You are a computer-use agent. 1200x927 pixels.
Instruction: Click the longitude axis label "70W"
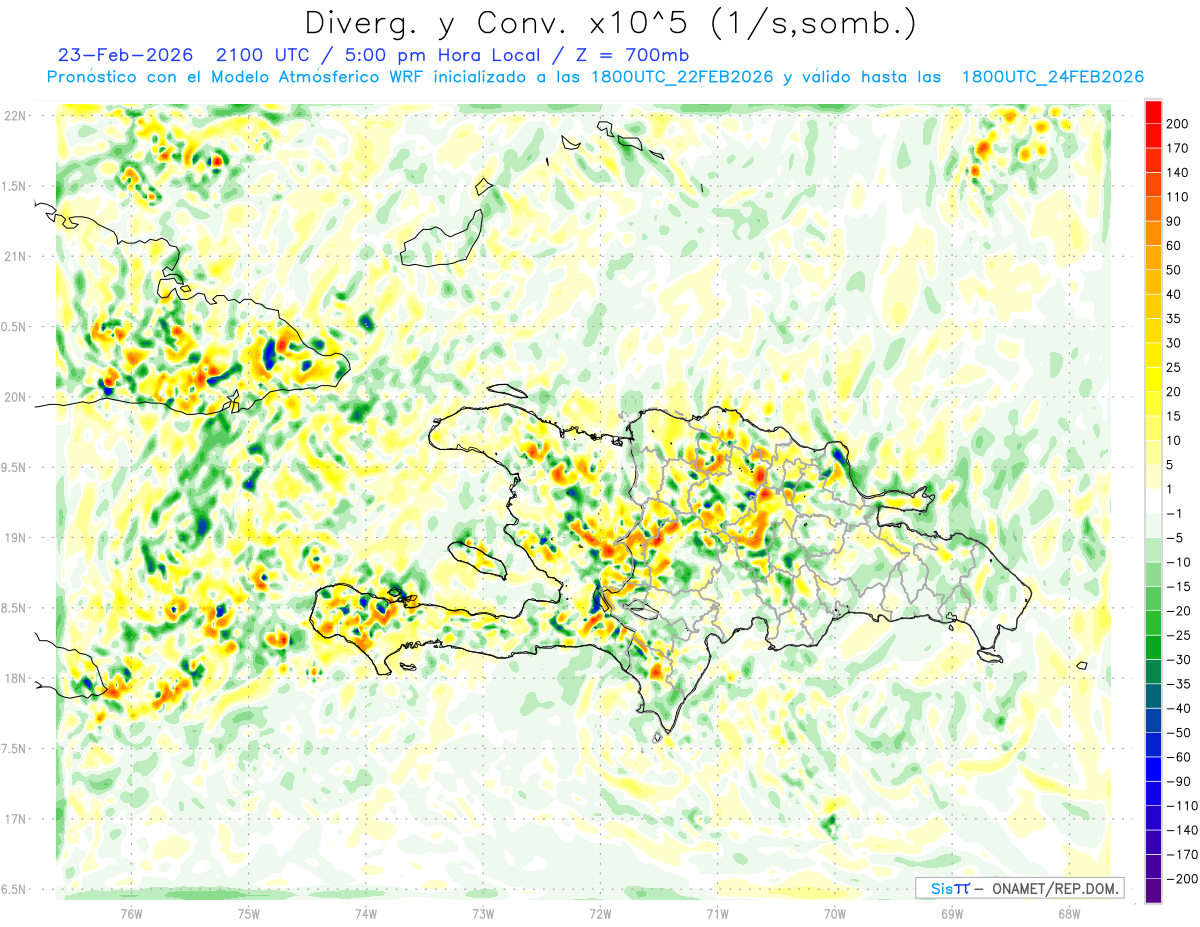pos(835,913)
